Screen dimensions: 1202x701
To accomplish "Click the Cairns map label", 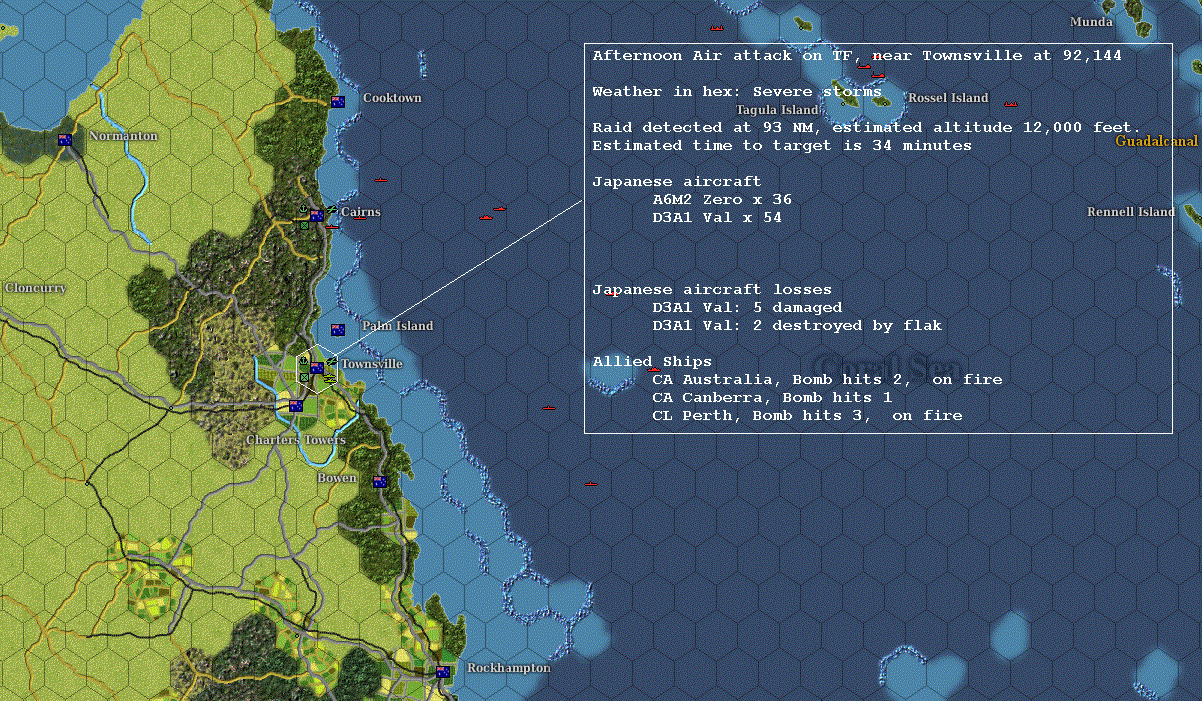I will (x=361, y=212).
